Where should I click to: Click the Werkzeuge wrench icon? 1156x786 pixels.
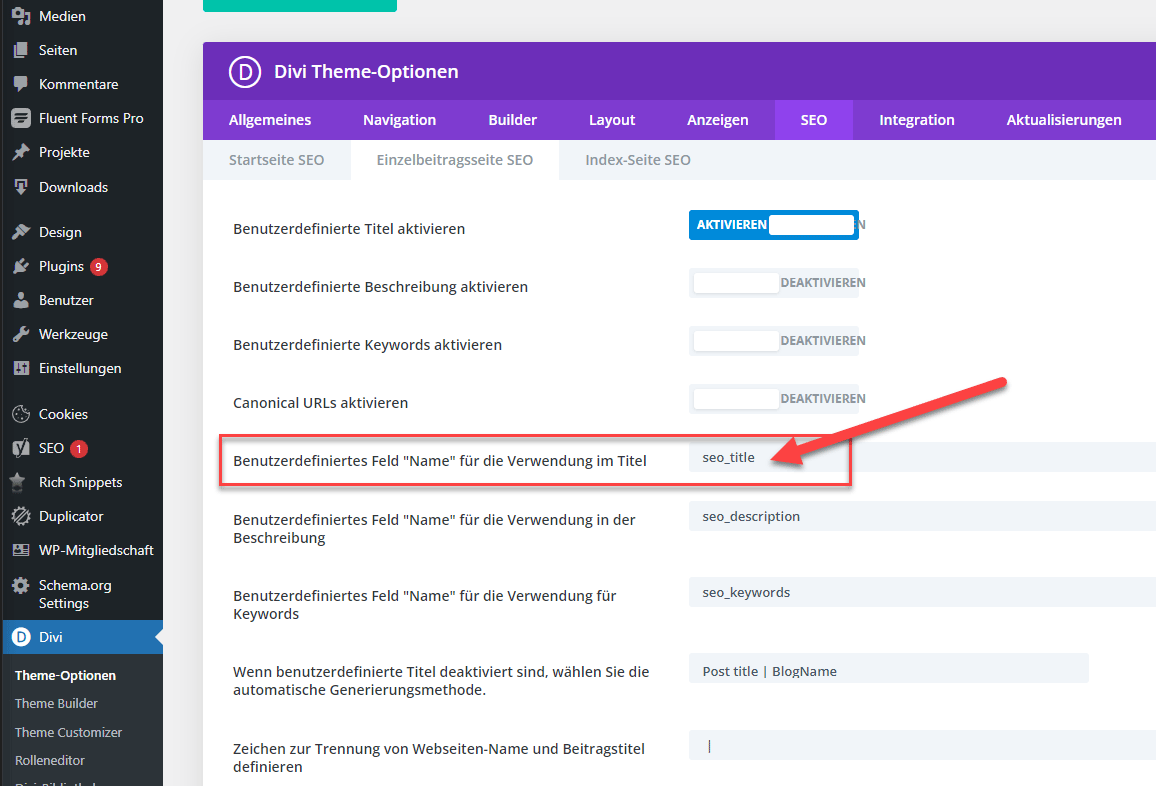[x=21, y=334]
